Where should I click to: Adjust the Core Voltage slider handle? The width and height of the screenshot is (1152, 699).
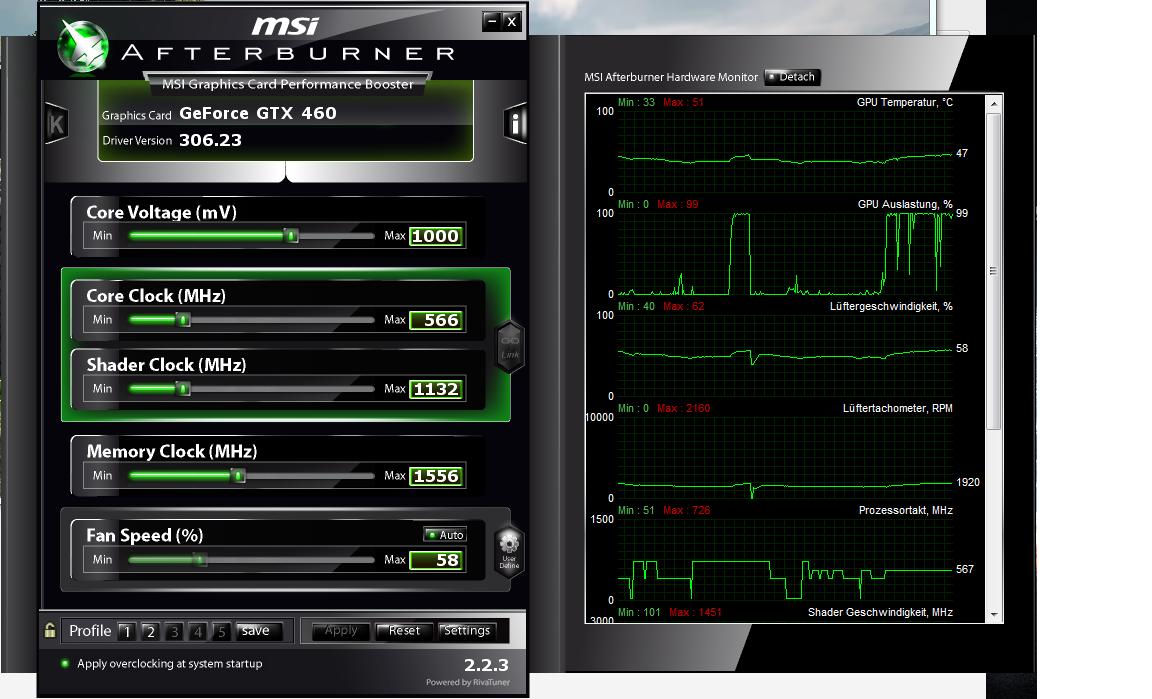click(x=292, y=236)
